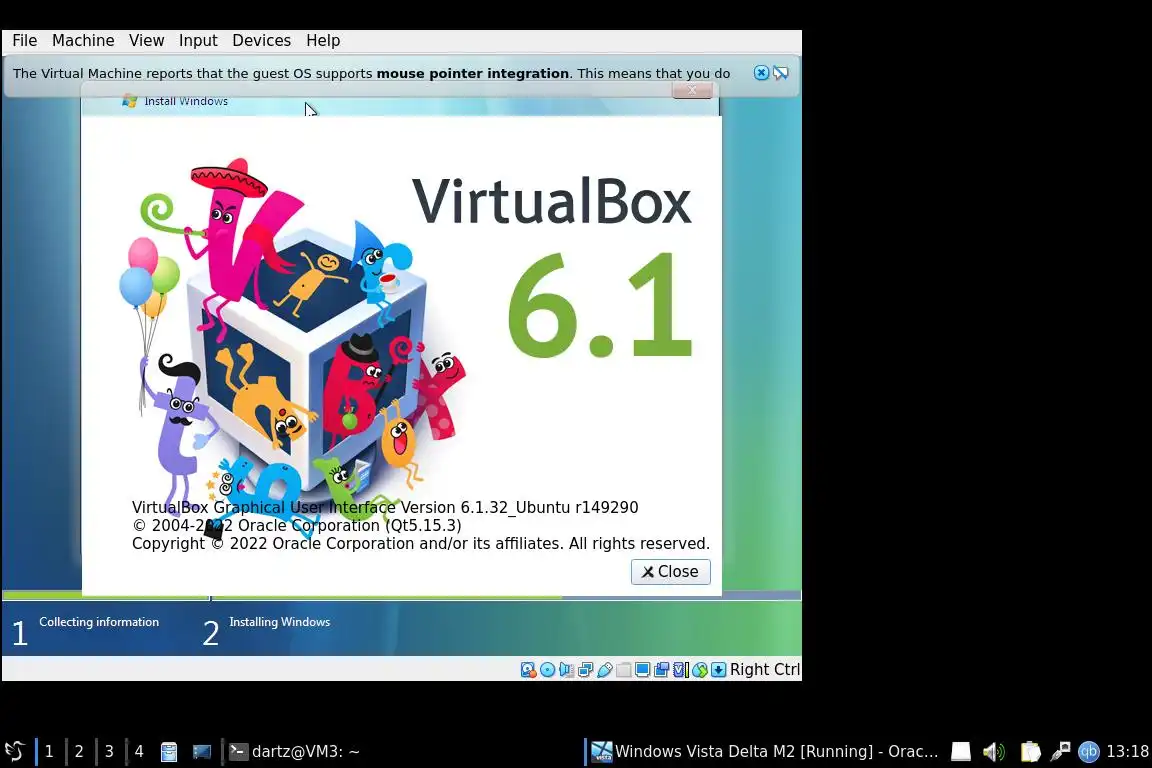Viewport: 1152px width, 768px height.
Task: Click the keyboard capture arrow icon
Action: [x=719, y=670]
